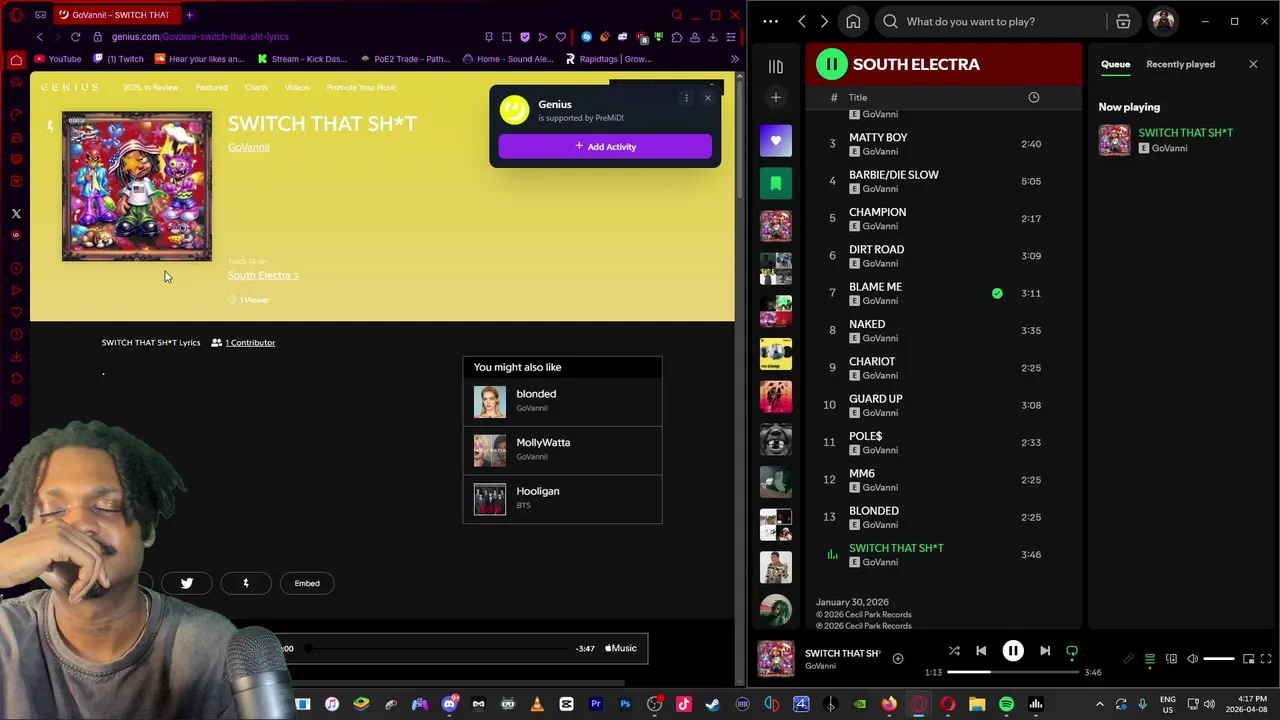Seek in Spotify song progress bar

(1012, 672)
